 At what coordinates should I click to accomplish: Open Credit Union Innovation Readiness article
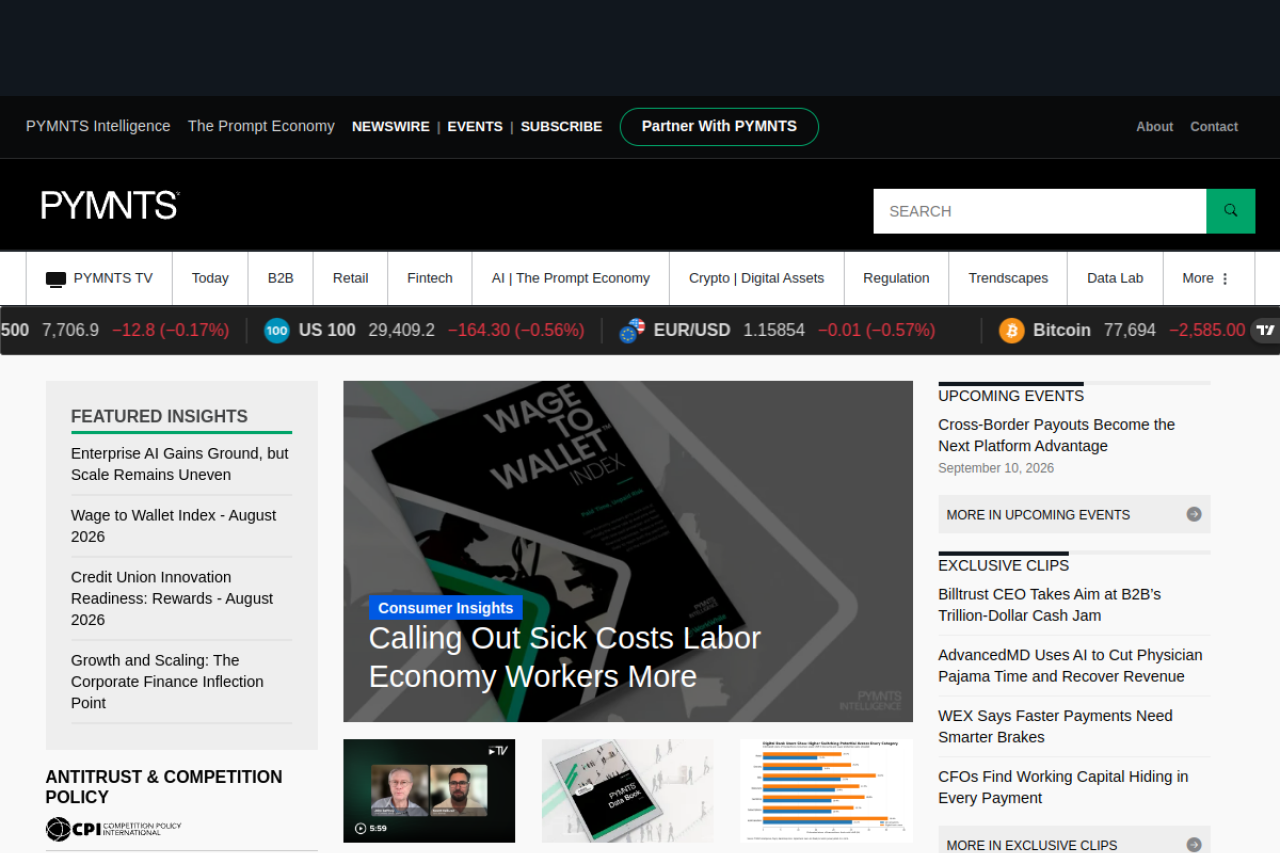pos(172,598)
